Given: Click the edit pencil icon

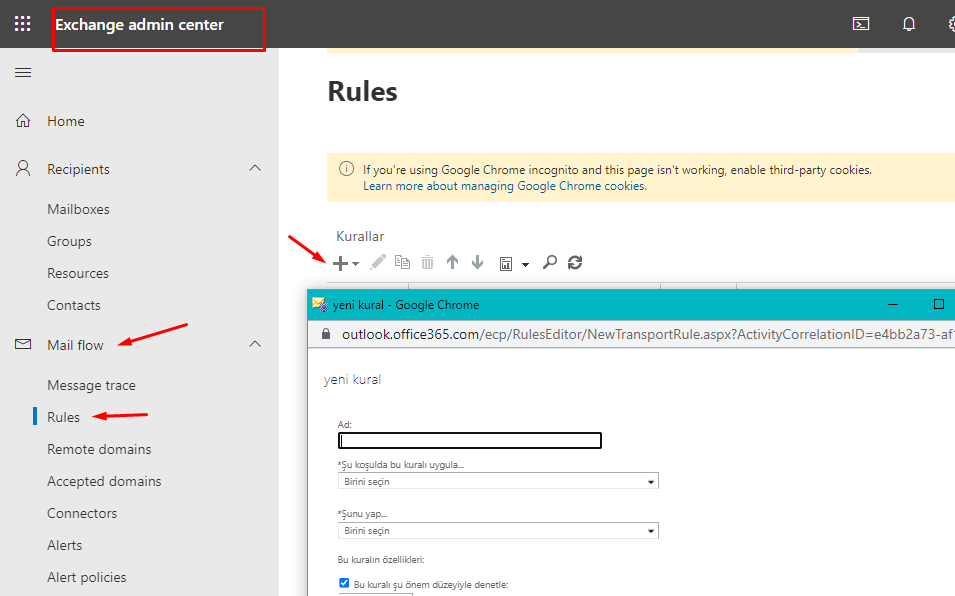Looking at the screenshot, I should tap(378, 262).
